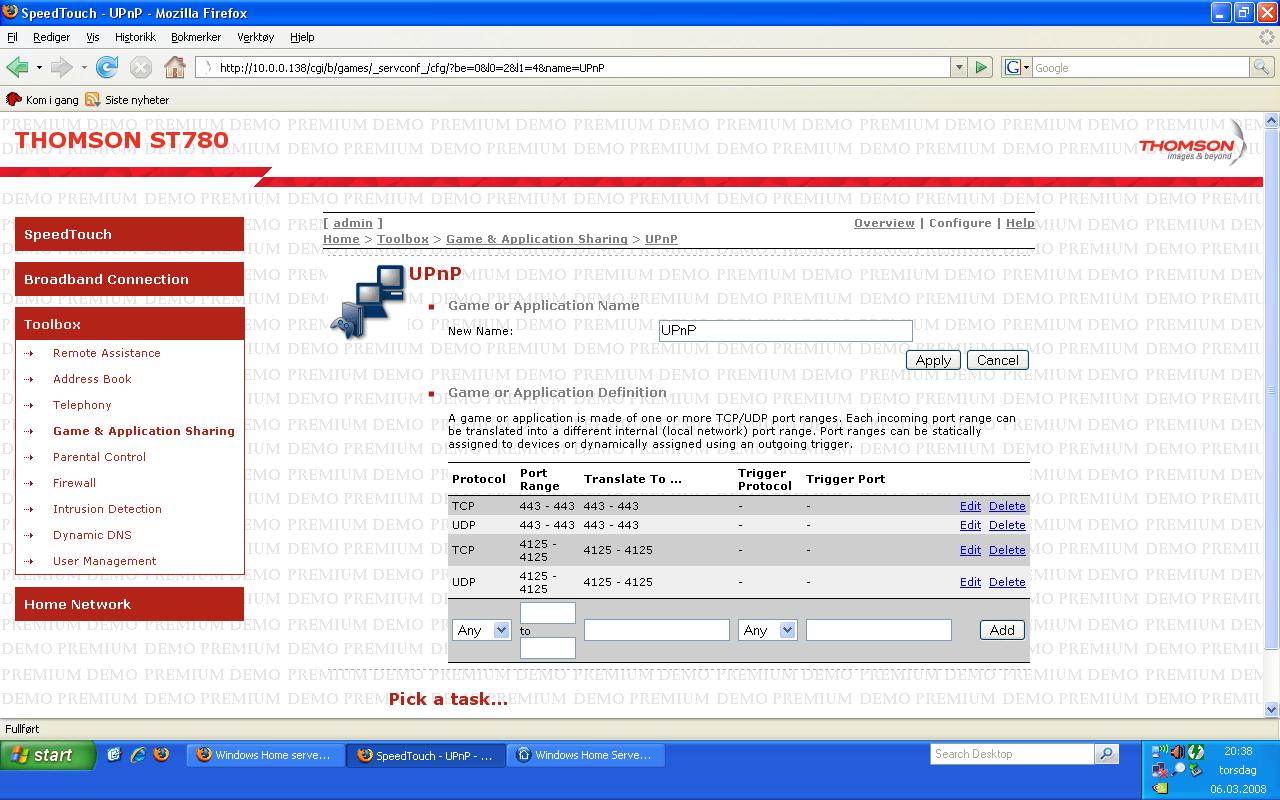Go back with the Firefox back arrow

click(x=17, y=67)
